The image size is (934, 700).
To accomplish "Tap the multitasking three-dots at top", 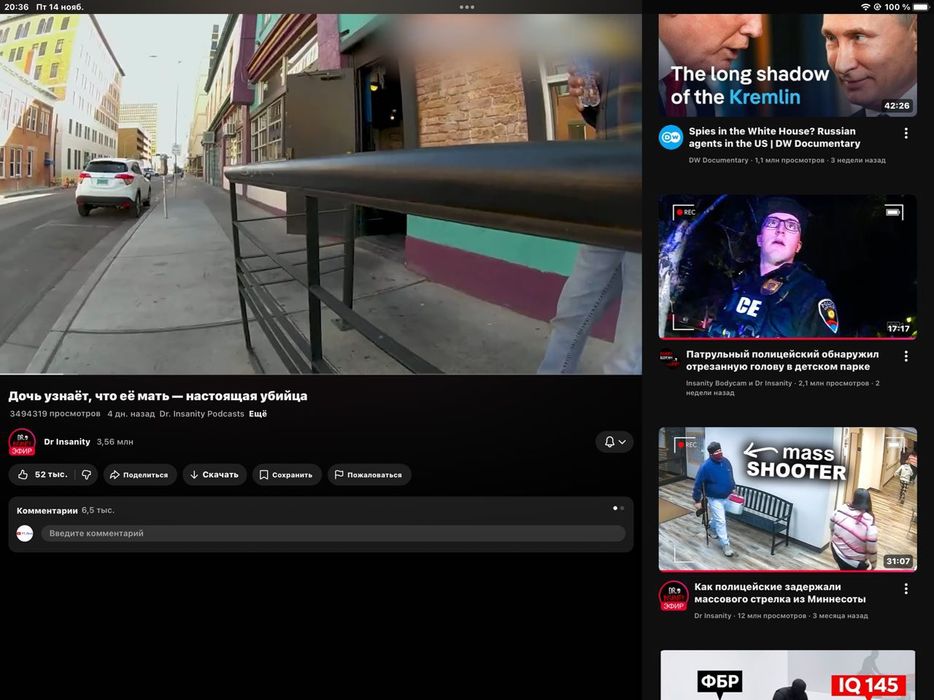I will (x=467, y=7).
